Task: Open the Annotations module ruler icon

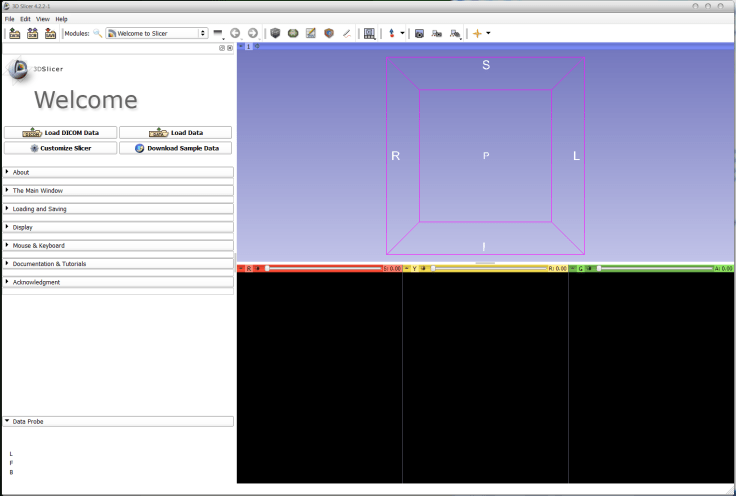Action: point(346,33)
